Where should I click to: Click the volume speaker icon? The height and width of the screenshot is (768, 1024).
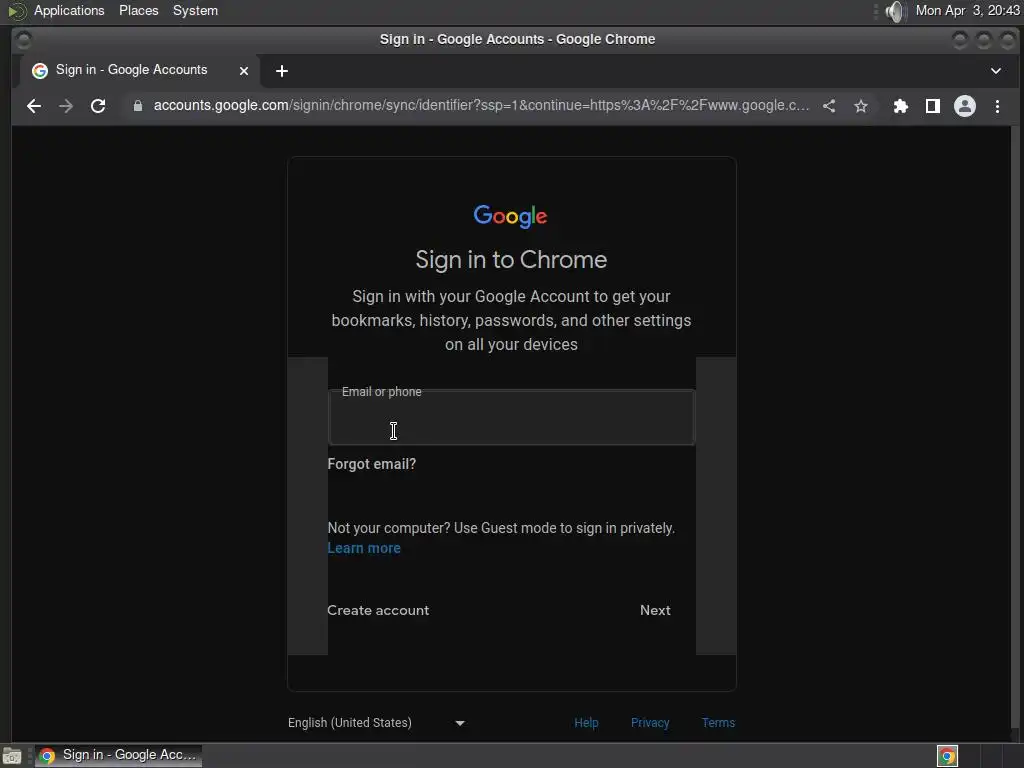[x=896, y=11]
